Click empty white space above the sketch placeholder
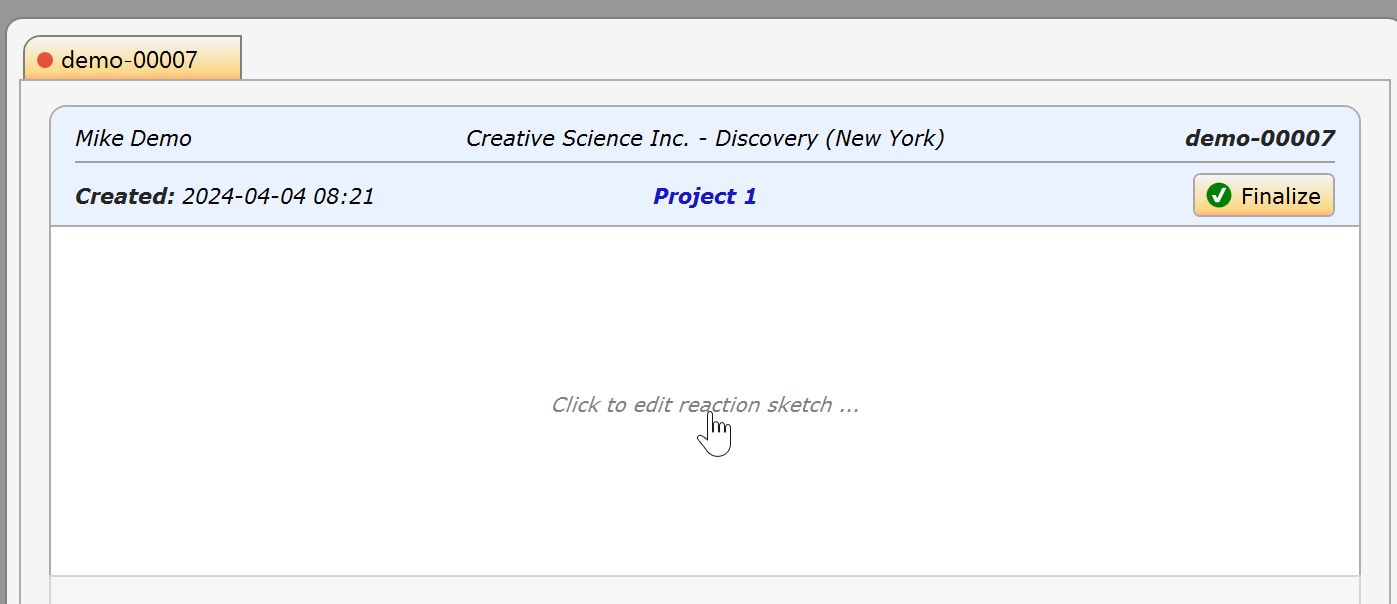1397x604 pixels. [705, 300]
